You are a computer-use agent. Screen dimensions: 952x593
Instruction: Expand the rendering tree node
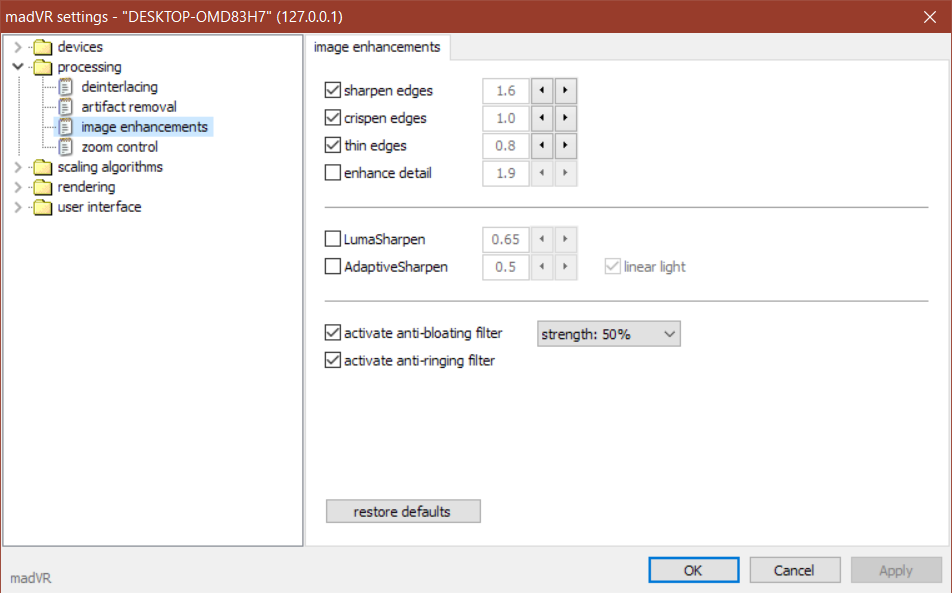(18, 187)
